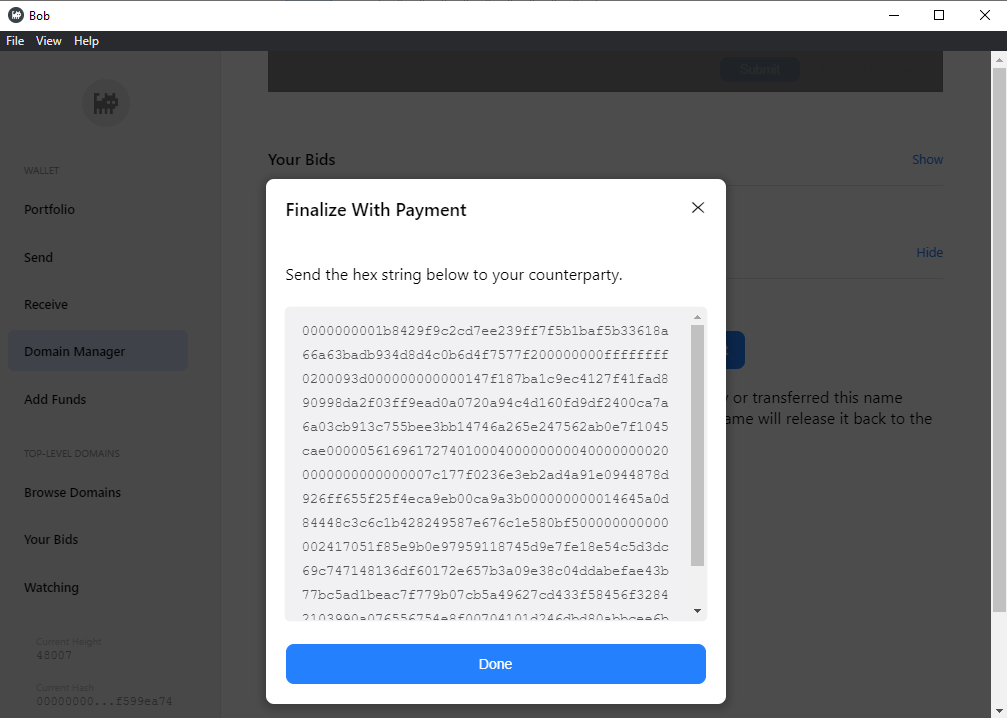The image size is (1007, 718).
Task: Open the File menu
Action: tap(15, 41)
